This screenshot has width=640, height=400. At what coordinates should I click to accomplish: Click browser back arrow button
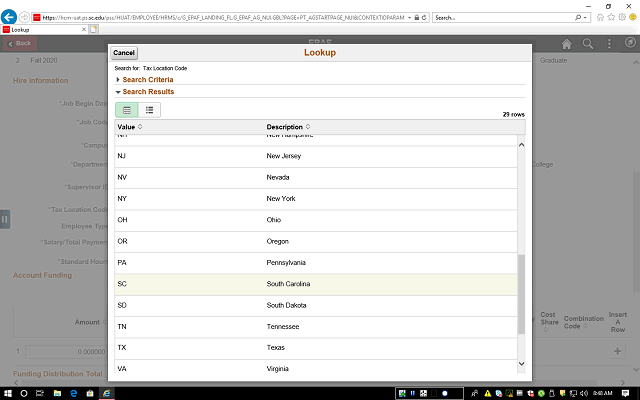(x=9, y=17)
